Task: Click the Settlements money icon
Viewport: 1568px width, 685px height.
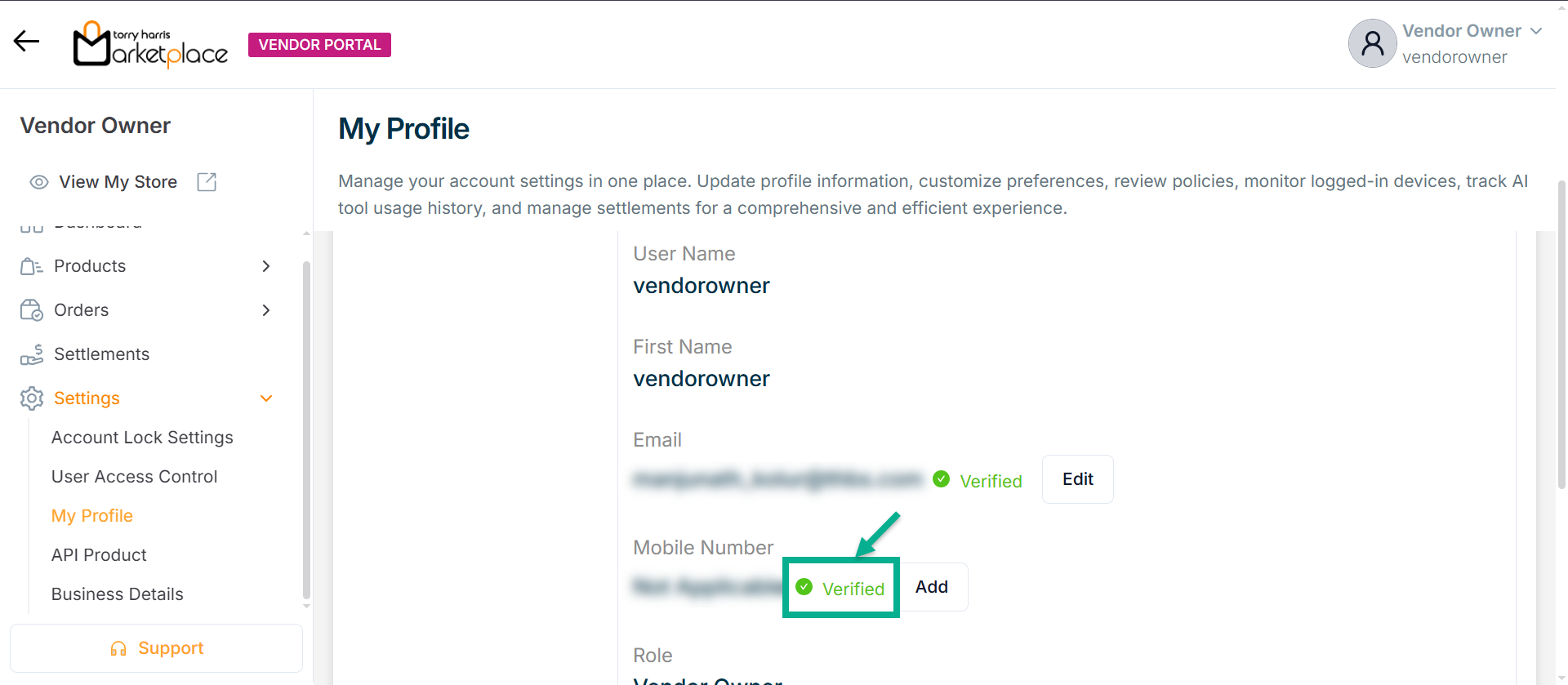Action: pyautogui.click(x=31, y=354)
